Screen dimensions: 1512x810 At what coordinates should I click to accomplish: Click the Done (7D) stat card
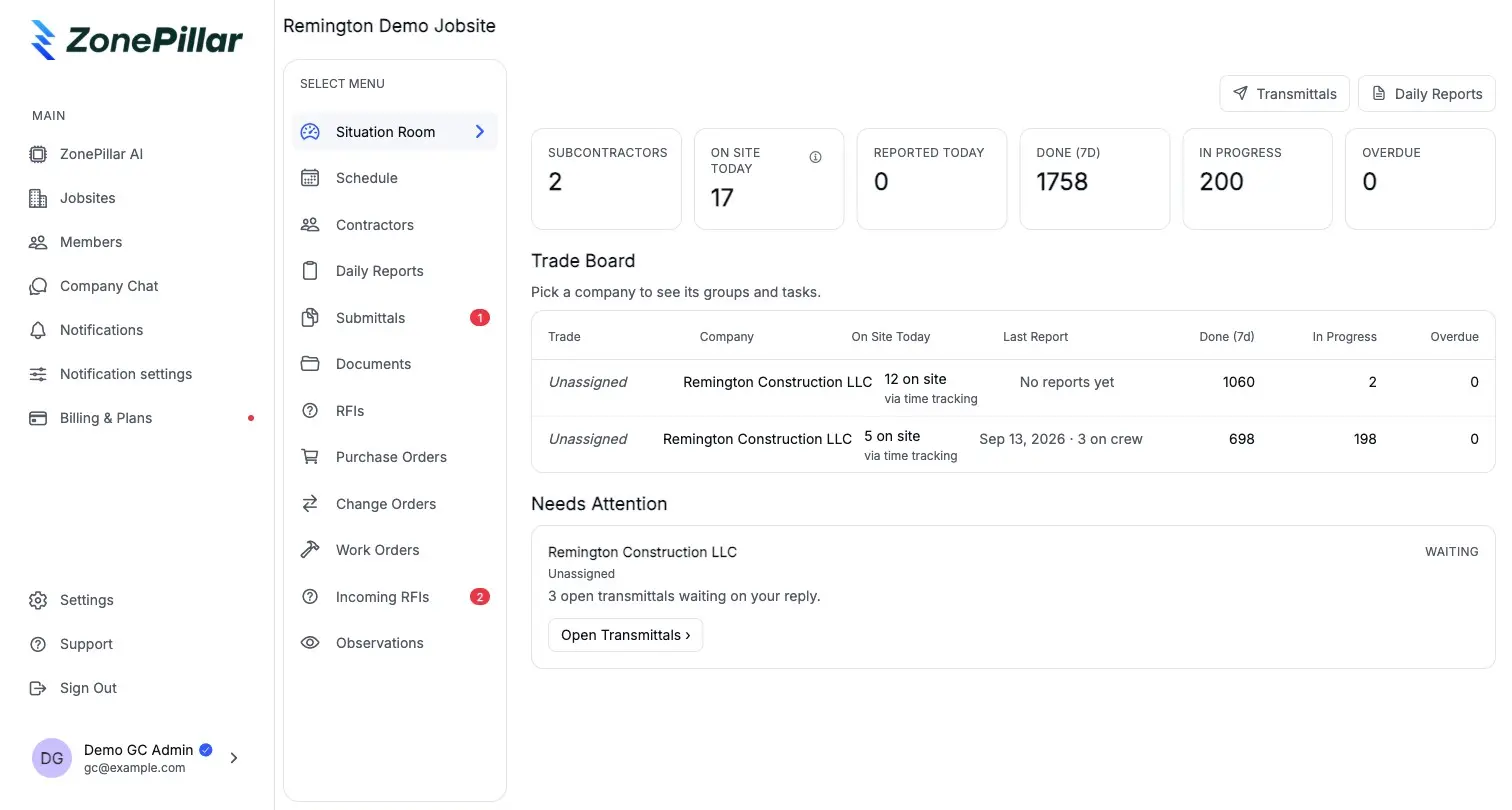[1095, 179]
